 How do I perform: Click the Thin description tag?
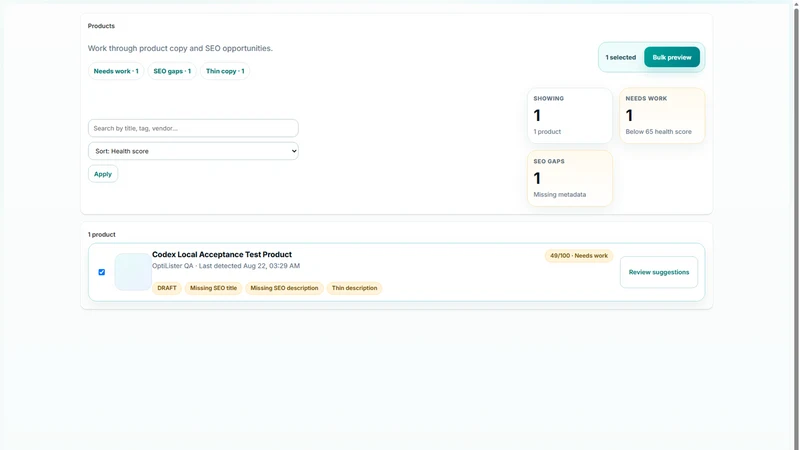click(354, 288)
